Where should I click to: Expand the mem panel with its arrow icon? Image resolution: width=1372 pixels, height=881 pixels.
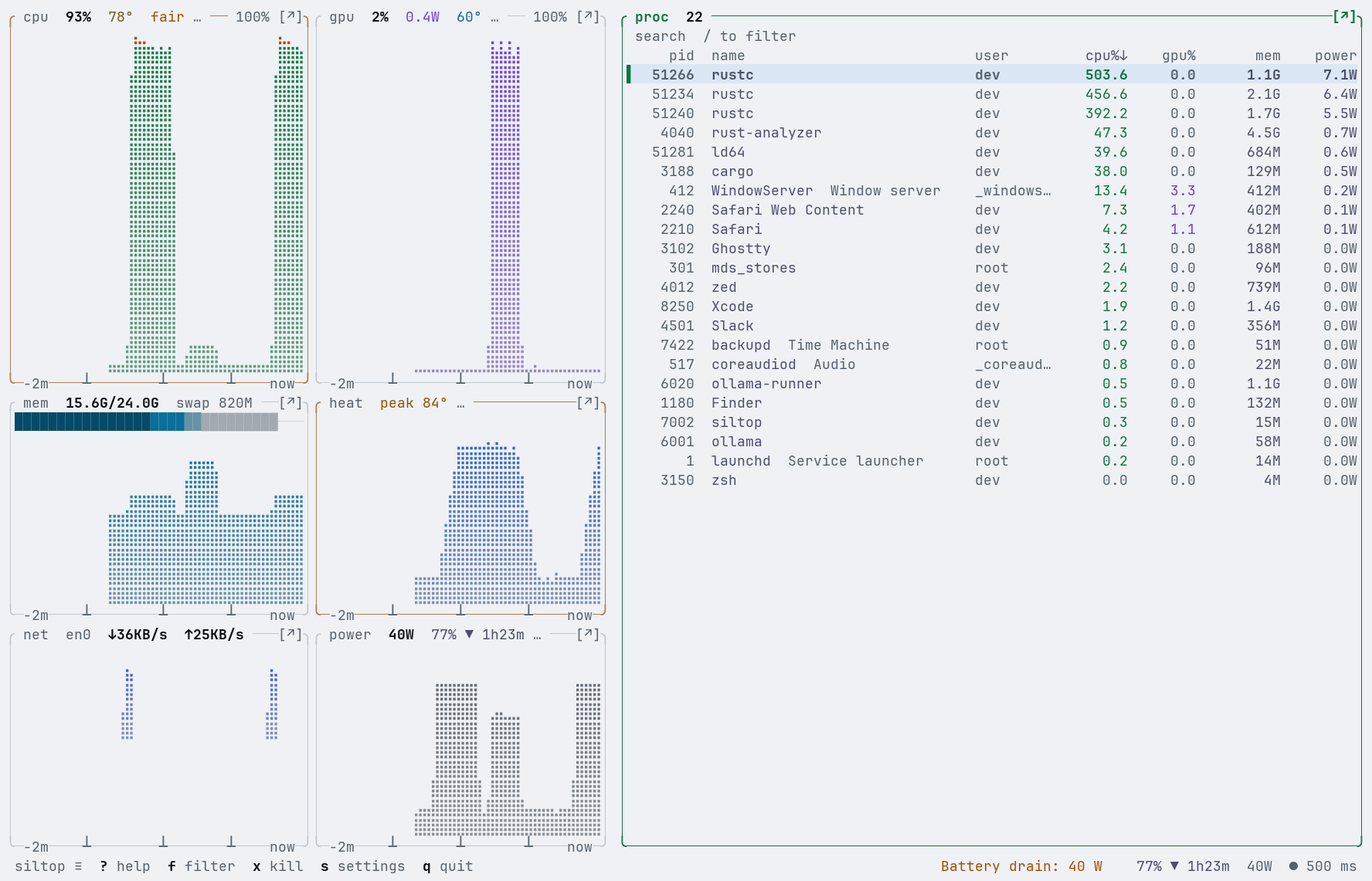click(x=290, y=403)
